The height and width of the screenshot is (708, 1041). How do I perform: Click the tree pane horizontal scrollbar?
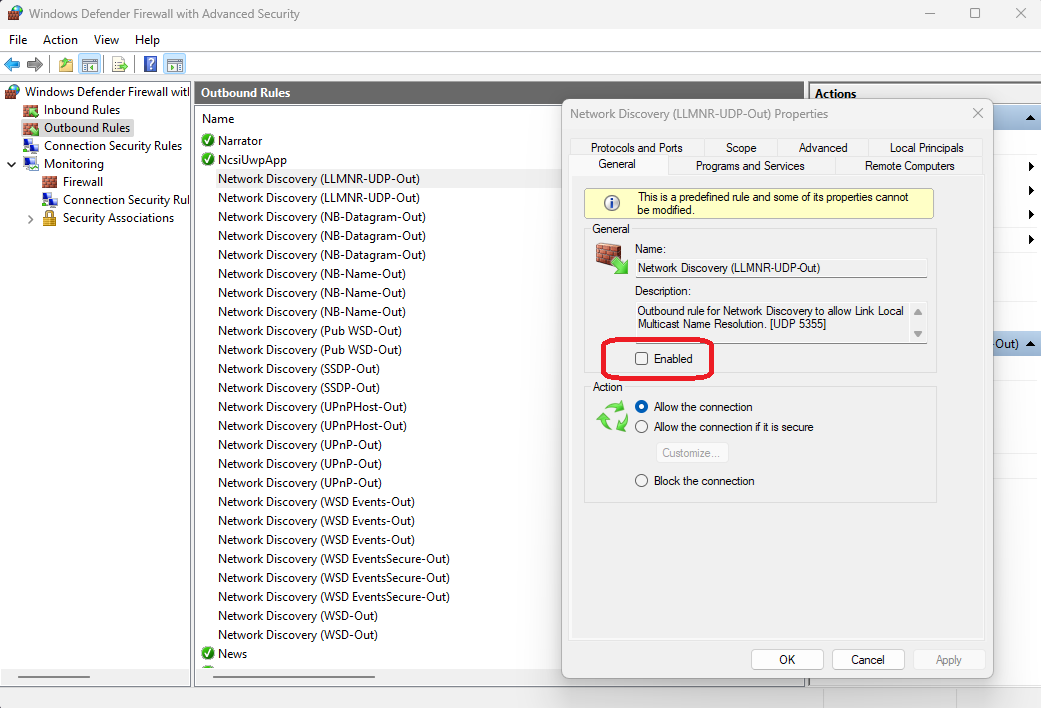coord(54,677)
